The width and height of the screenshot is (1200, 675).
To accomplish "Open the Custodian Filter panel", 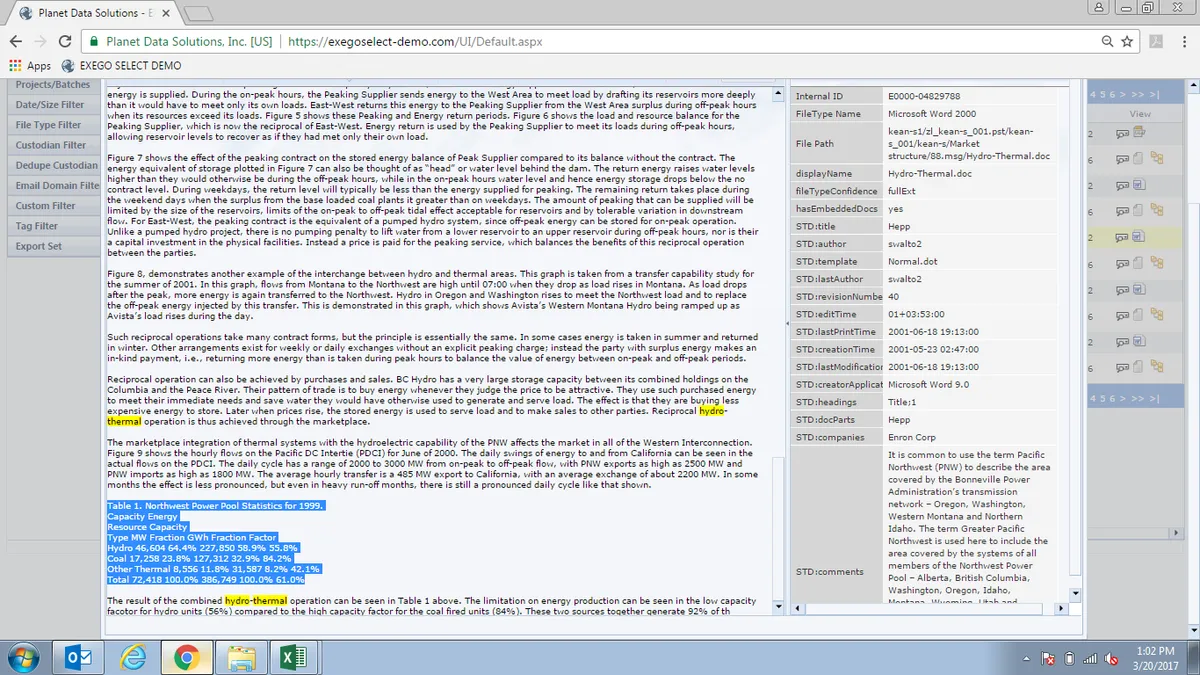I will pyautogui.click(x=52, y=145).
